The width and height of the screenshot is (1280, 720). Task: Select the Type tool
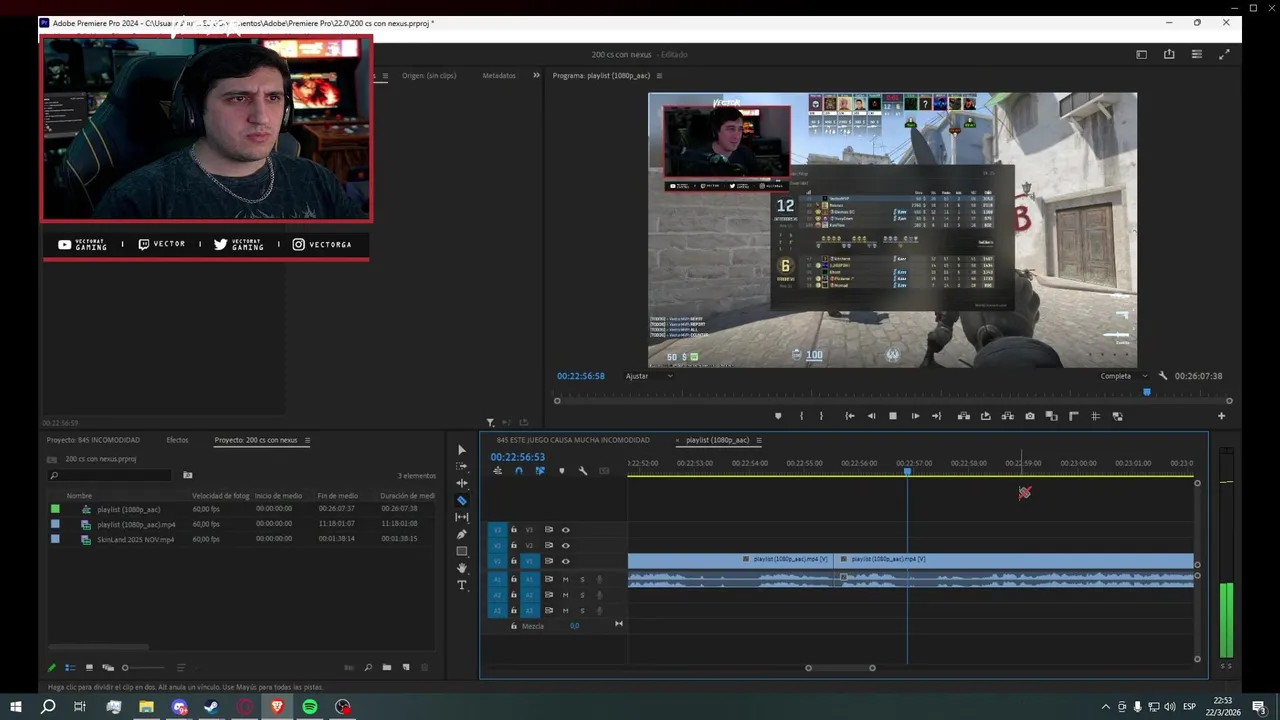click(x=461, y=585)
